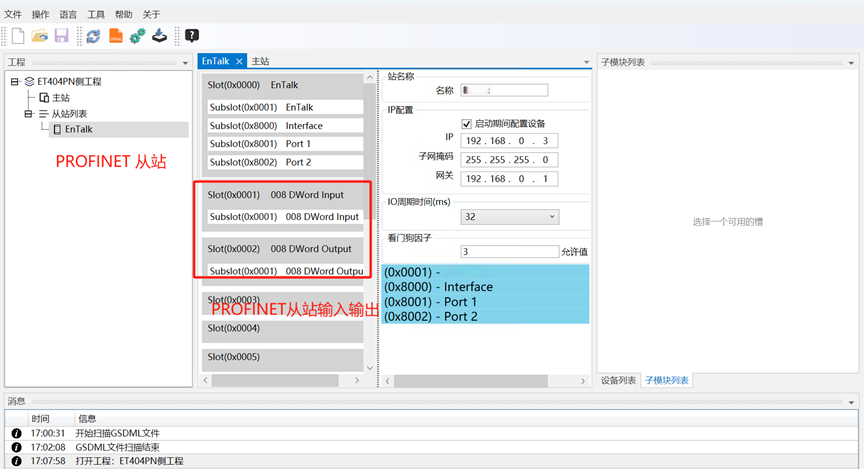
Task: Open the green gears configuration icon
Action: pyautogui.click(x=137, y=36)
